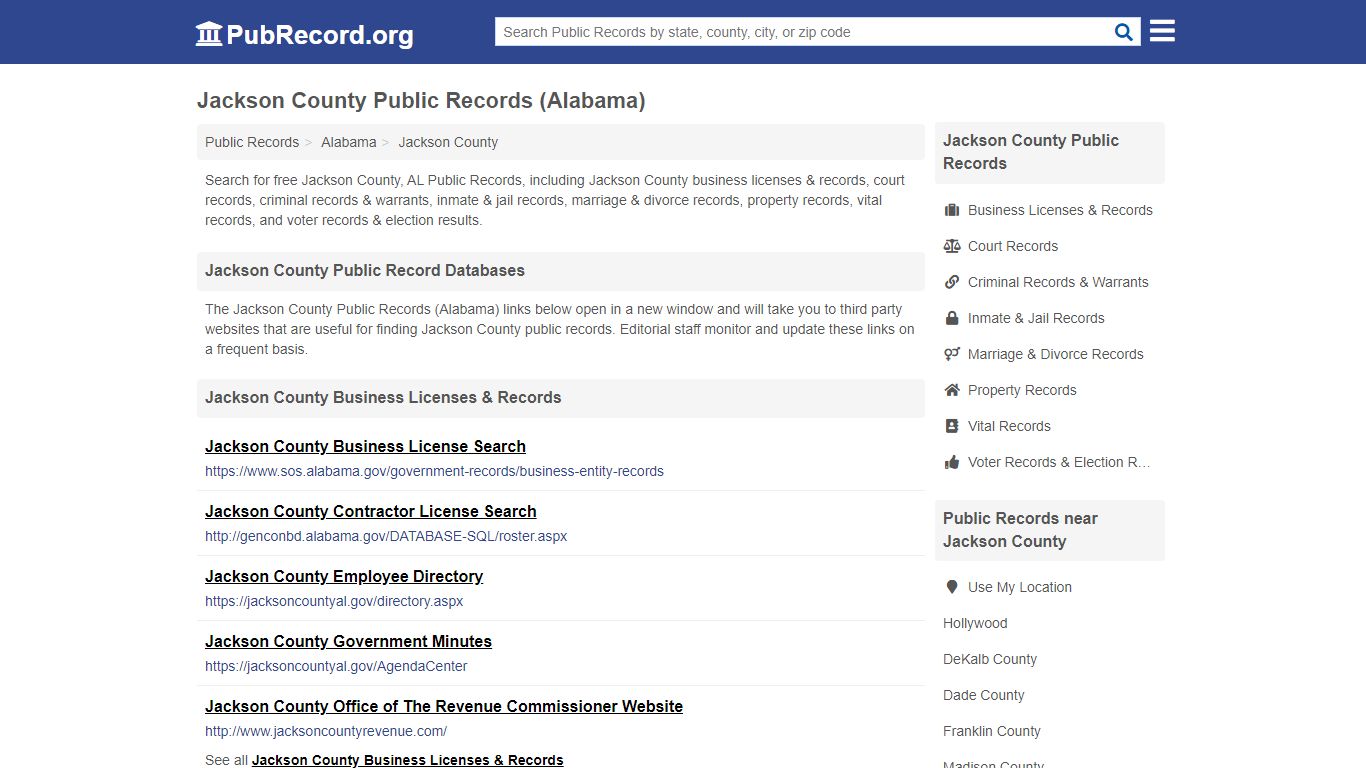
Task: Select the Jackson County breadcrumb
Action: pos(448,142)
